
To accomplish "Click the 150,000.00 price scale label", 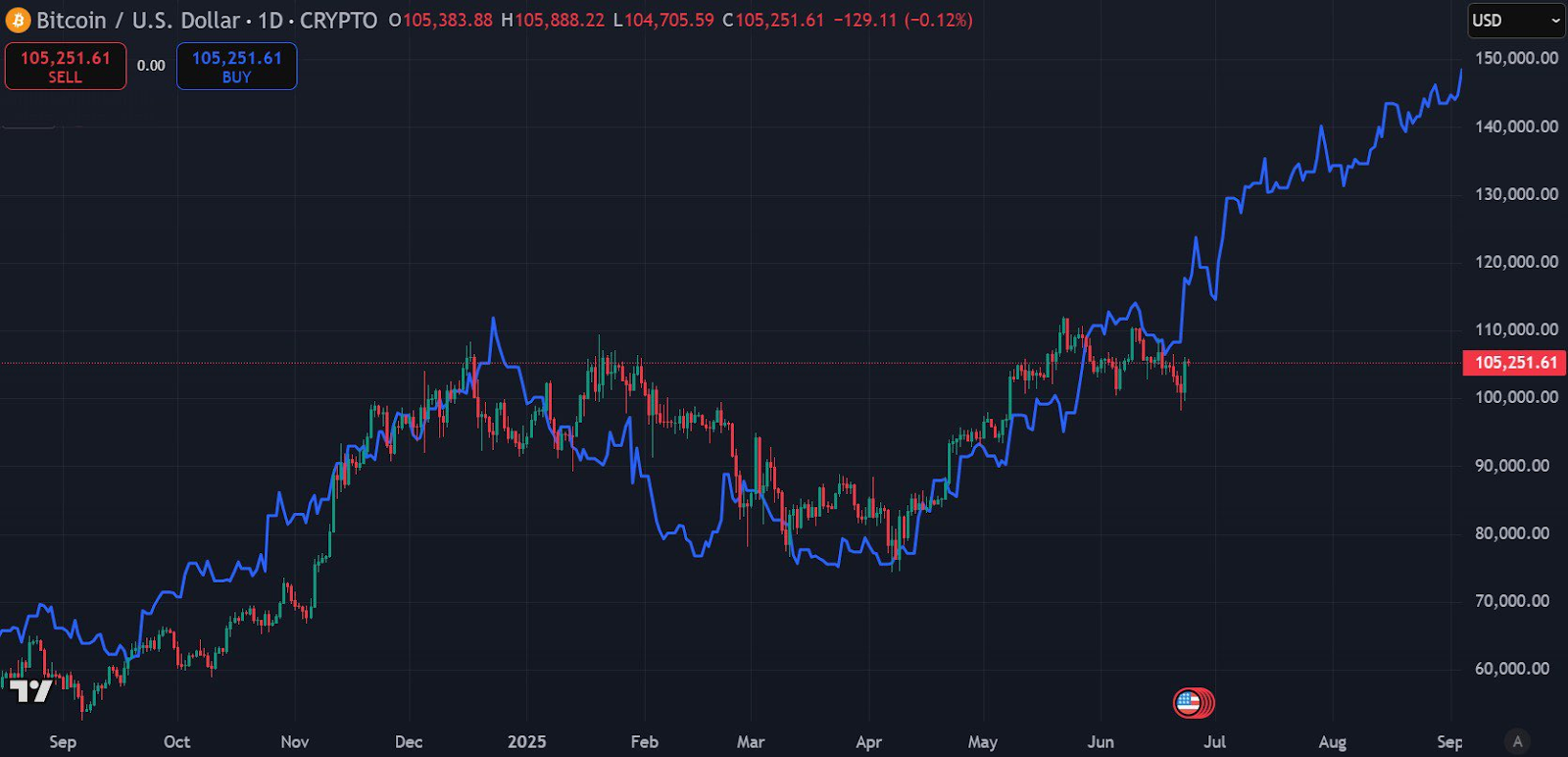I will point(1516,58).
